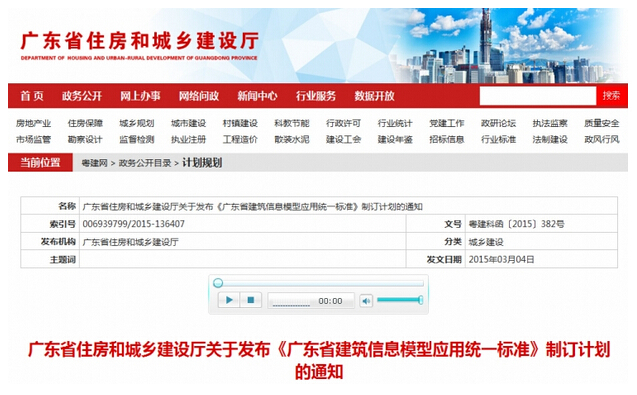
Task: Select the date 2015年03月04日
Action: [x=501, y=259]
